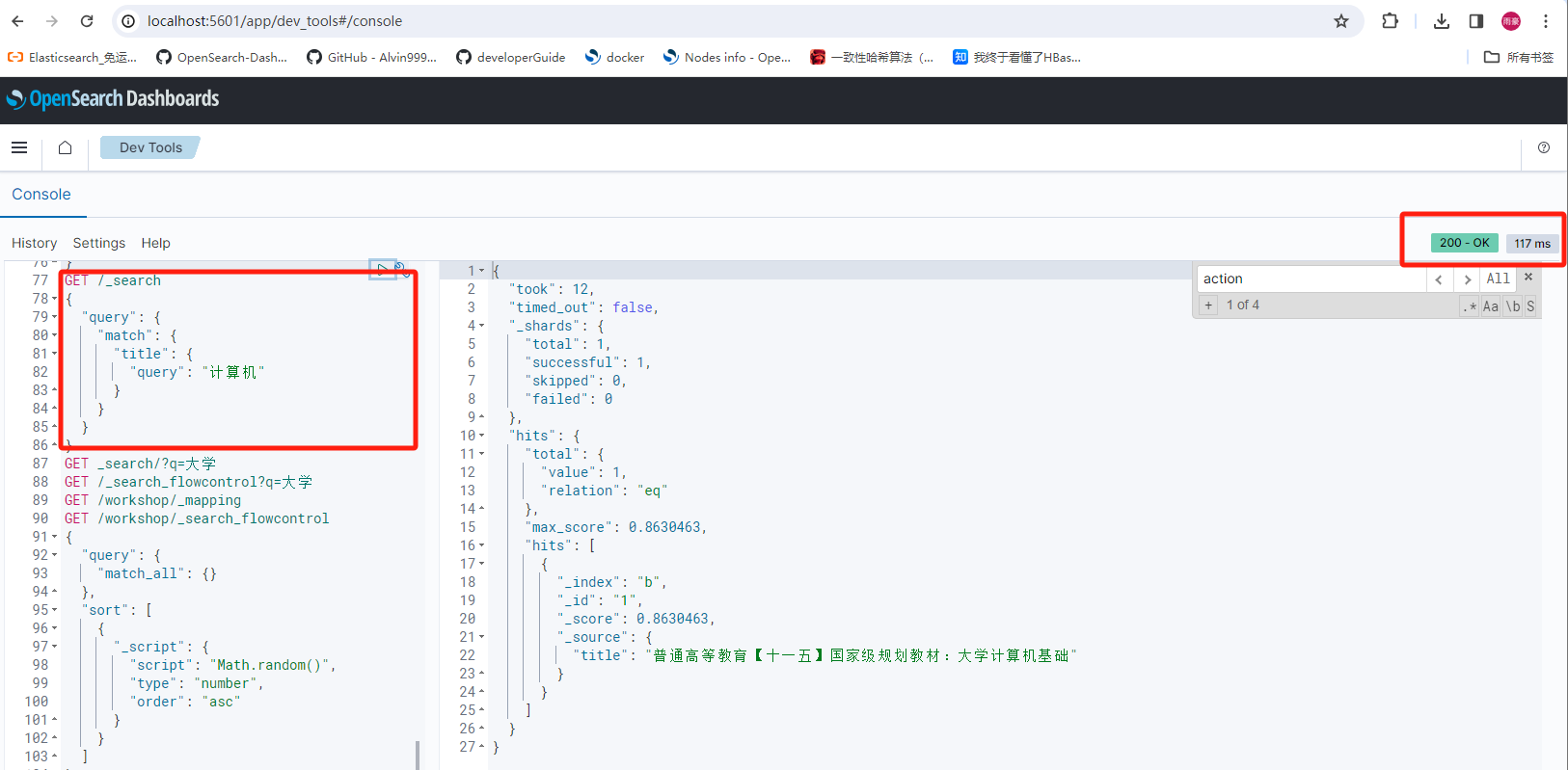
Task: Collapse the _script block at editor line 97
Action: [54, 647]
